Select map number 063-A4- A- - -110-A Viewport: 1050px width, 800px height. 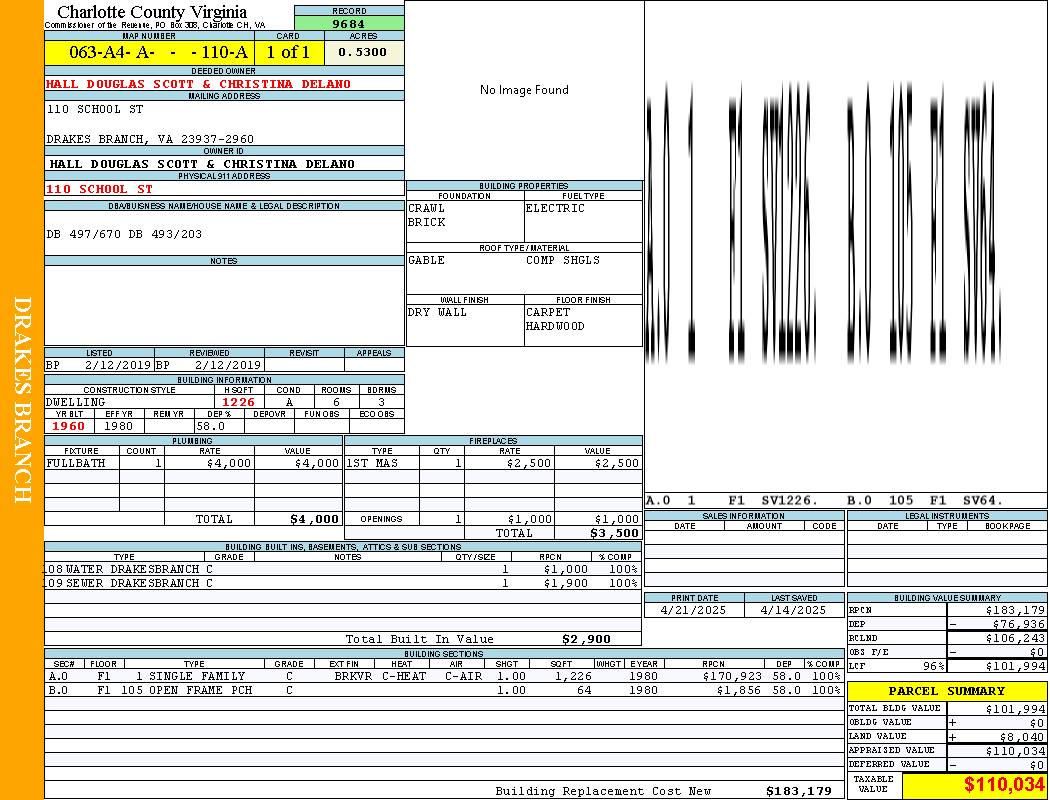(x=159, y=52)
